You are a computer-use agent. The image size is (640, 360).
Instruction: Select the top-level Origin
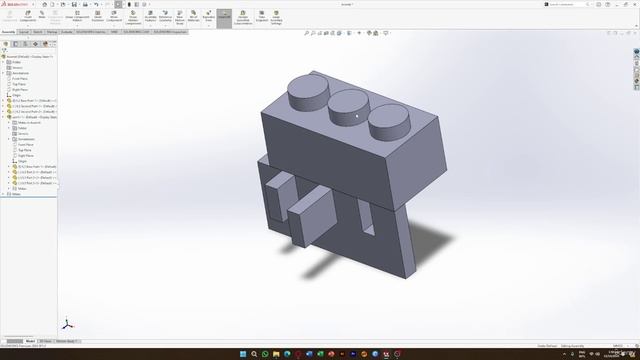[x=16, y=95]
